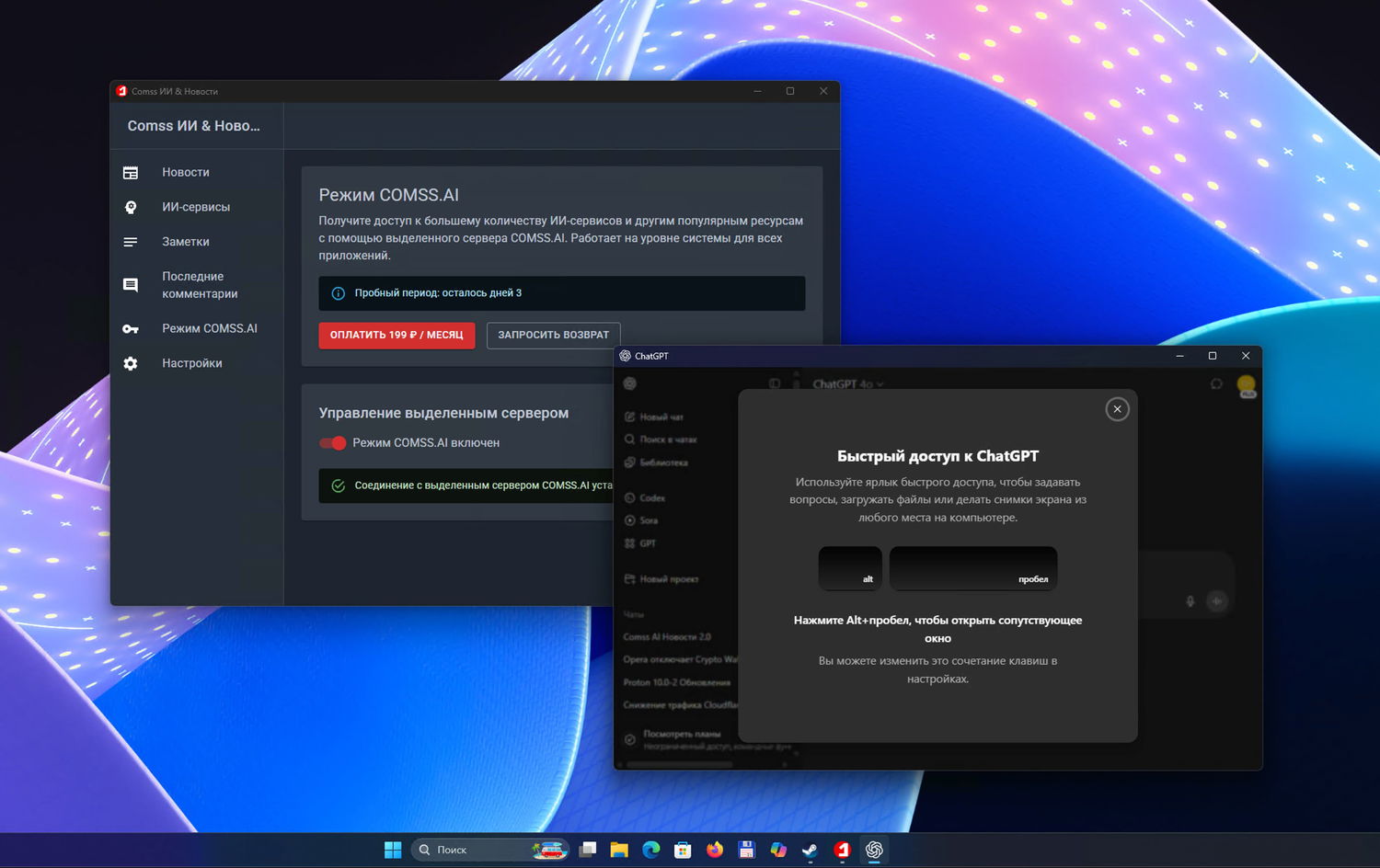Screen dimensions: 1380x868
Task: Open File Explorer from the taskbar
Action: click(619, 850)
